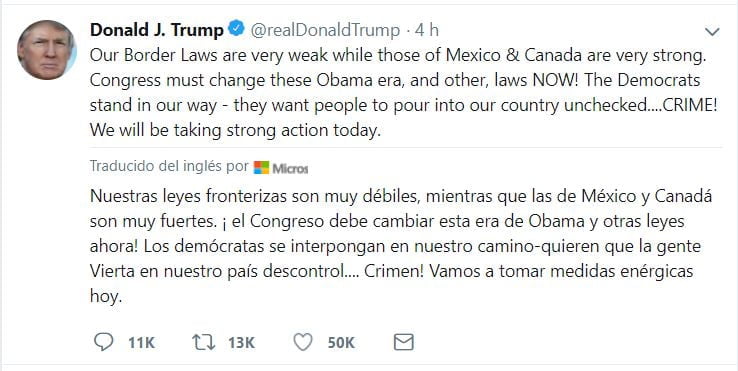Click the blue verified badge
This screenshot has width=738, height=371.
pyautogui.click(x=236, y=29)
